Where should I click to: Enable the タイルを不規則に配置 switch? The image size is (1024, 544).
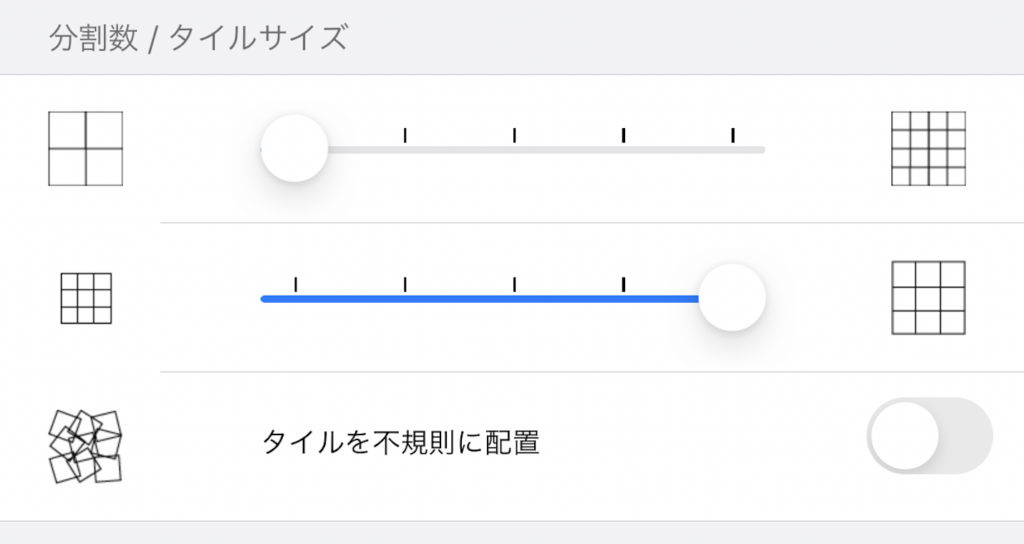[929, 436]
